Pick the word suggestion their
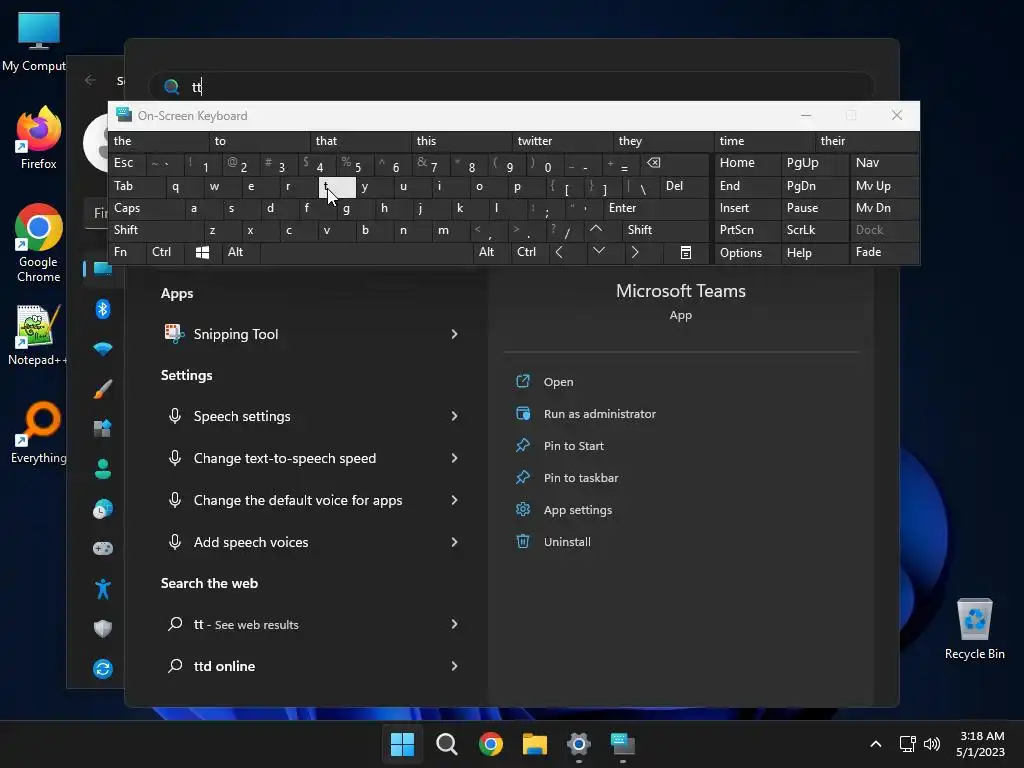This screenshot has width=1024, height=768. click(x=866, y=141)
